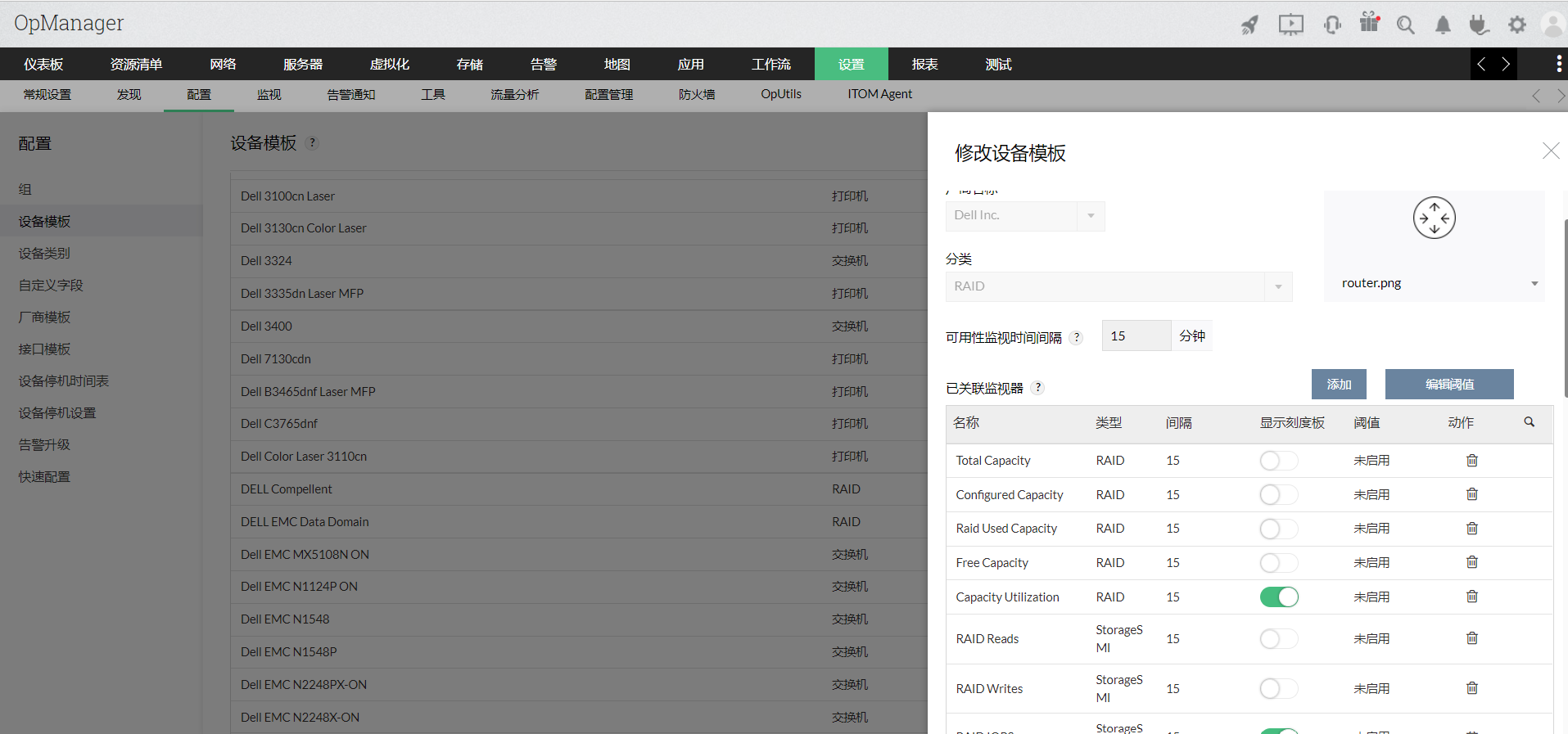Image resolution: width=1568 pixels, height=734 pixels.
Task: Click the router icon preview image
Action: coord(1435,218)
